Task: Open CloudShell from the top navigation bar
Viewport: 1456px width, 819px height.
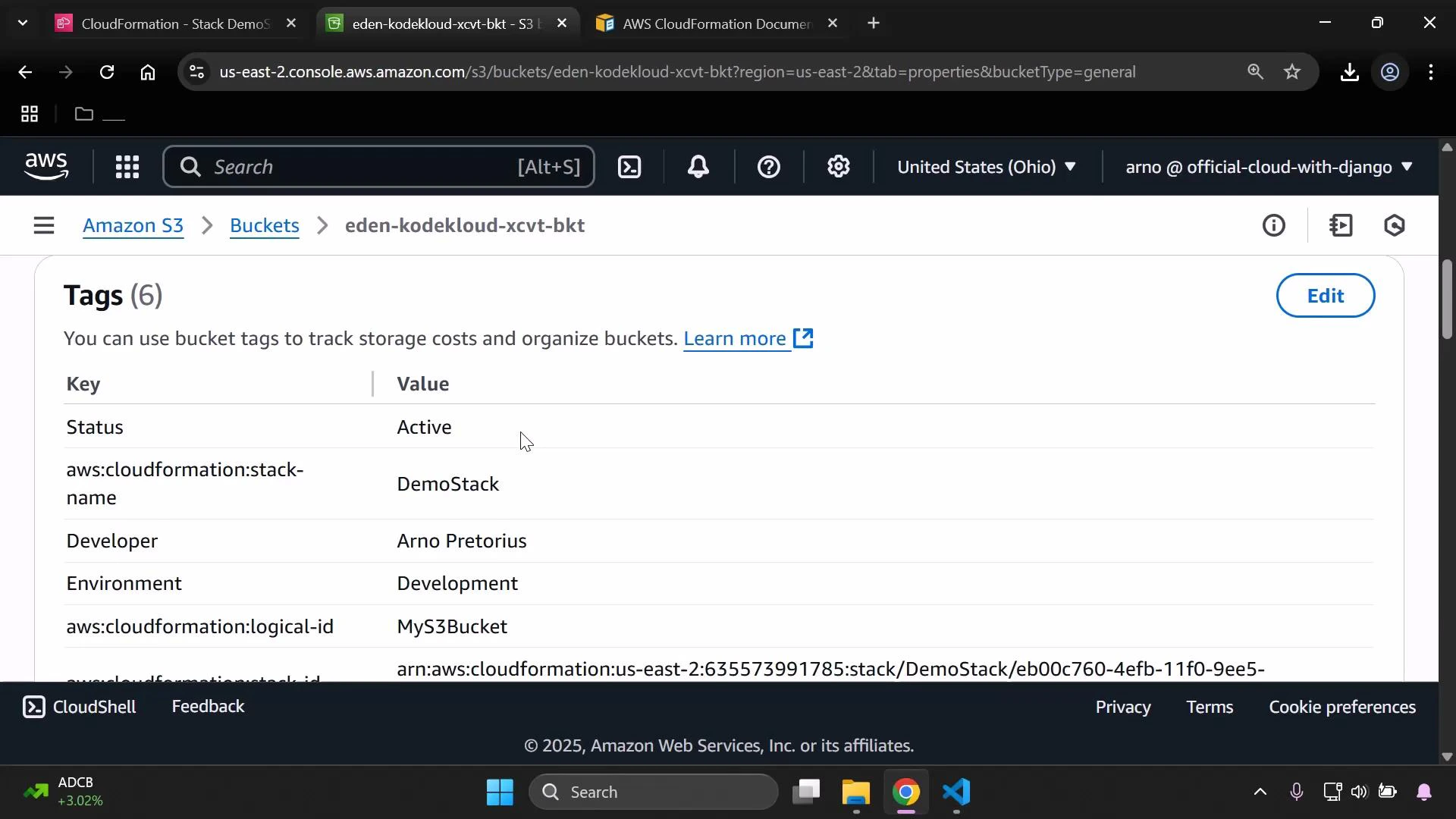Action: (x=629, y=167)
